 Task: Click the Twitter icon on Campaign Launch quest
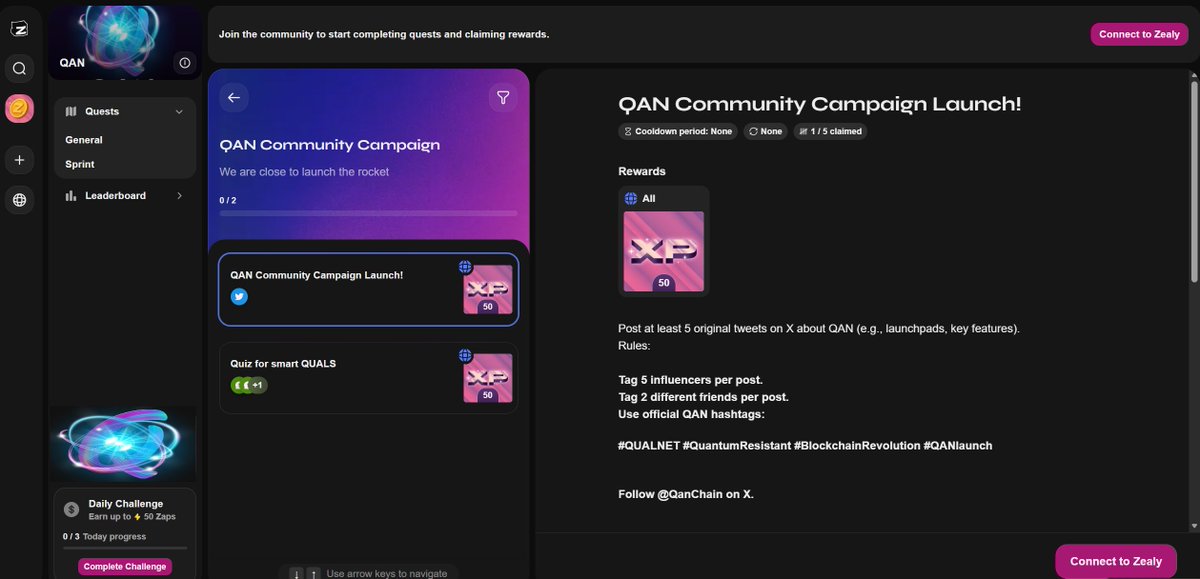coord(239,297)
